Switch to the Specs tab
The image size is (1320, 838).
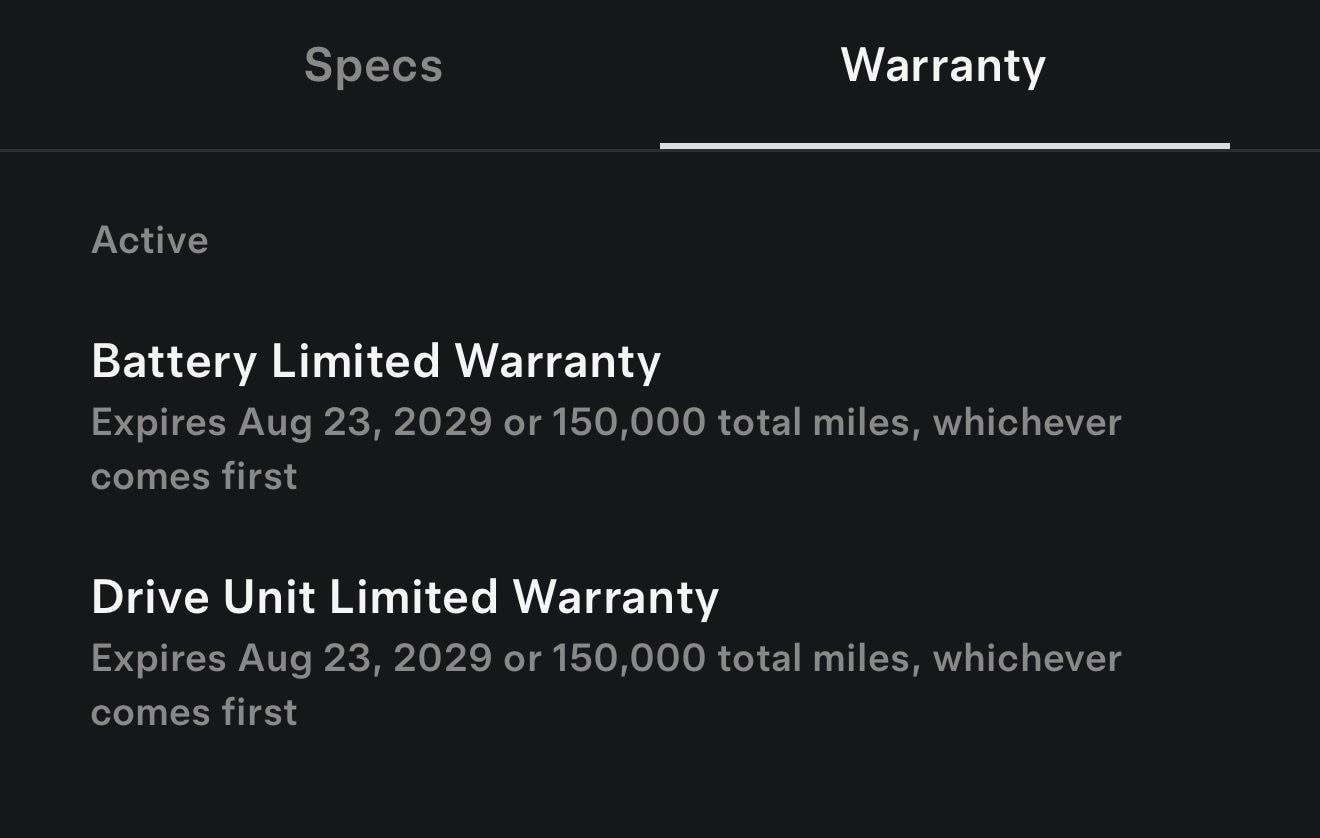click(373, 66)
